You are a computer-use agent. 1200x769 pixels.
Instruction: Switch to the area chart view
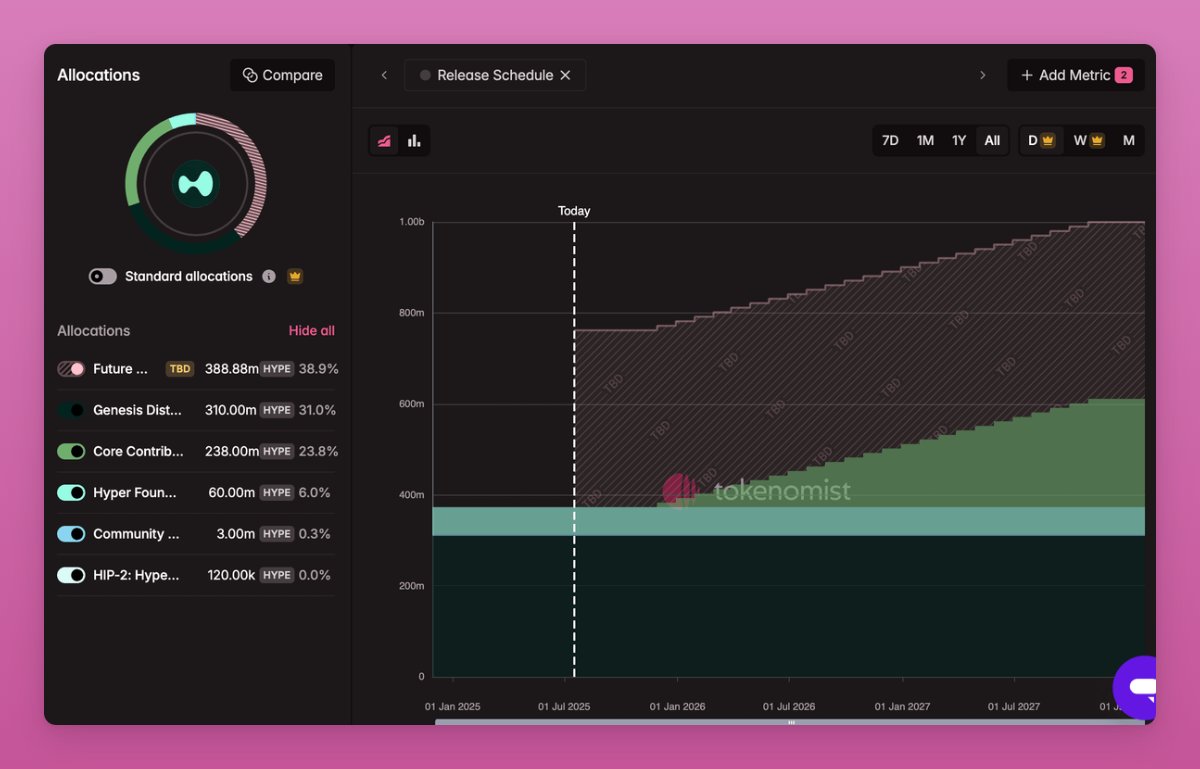point(384,141)
